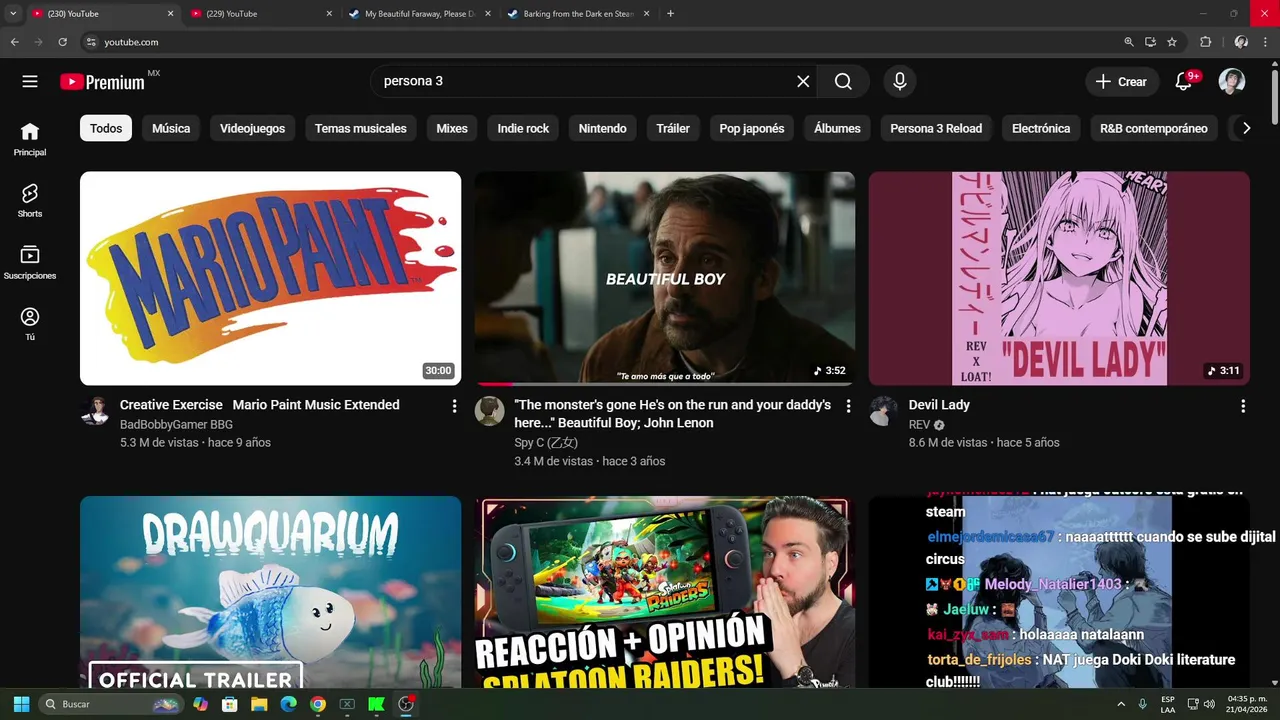Play the Mario Paint thumbnail
The image size is (1280, 720).
pos(270,278)
